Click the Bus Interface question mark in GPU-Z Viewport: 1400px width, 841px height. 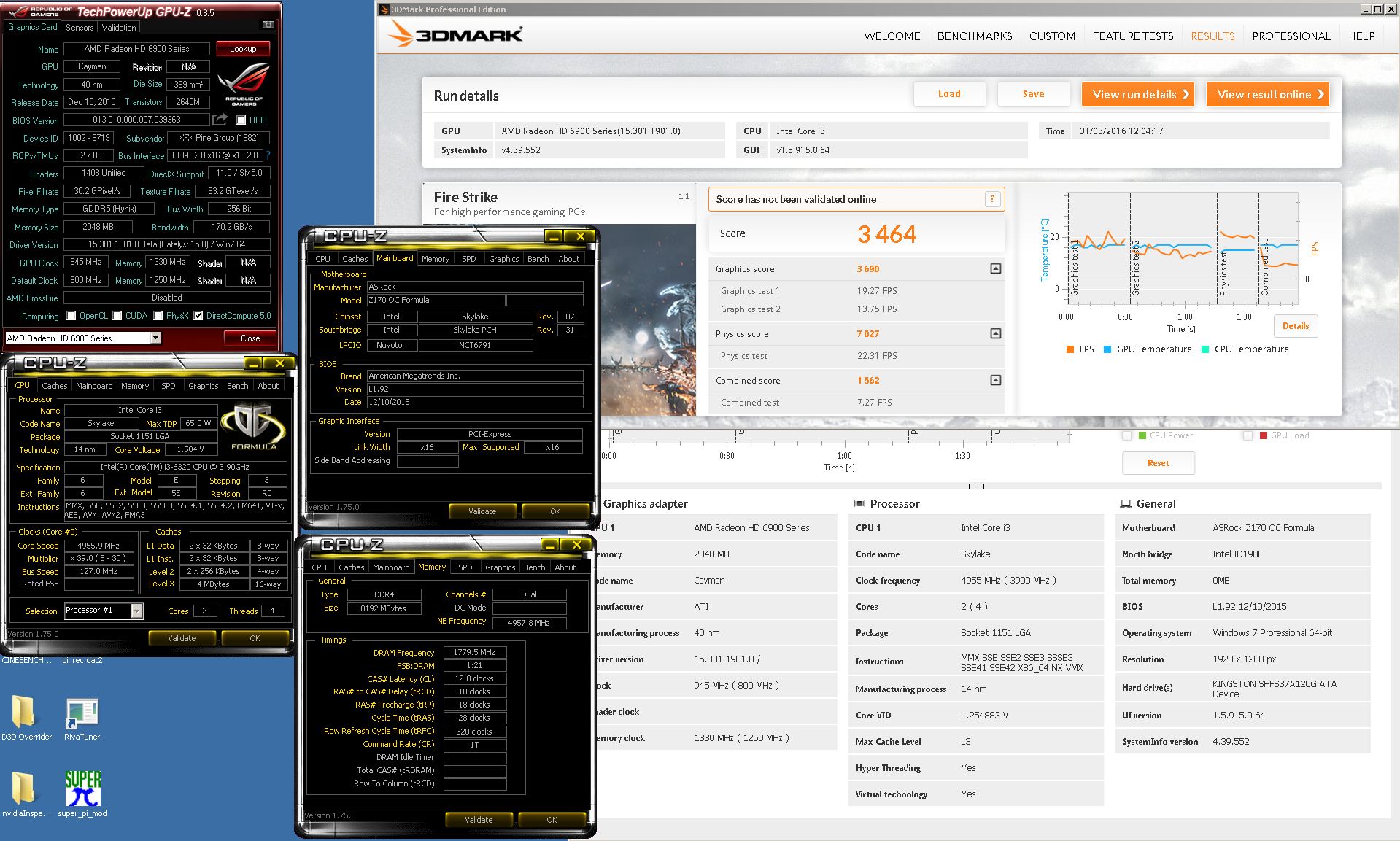click(x=268, y=155)
